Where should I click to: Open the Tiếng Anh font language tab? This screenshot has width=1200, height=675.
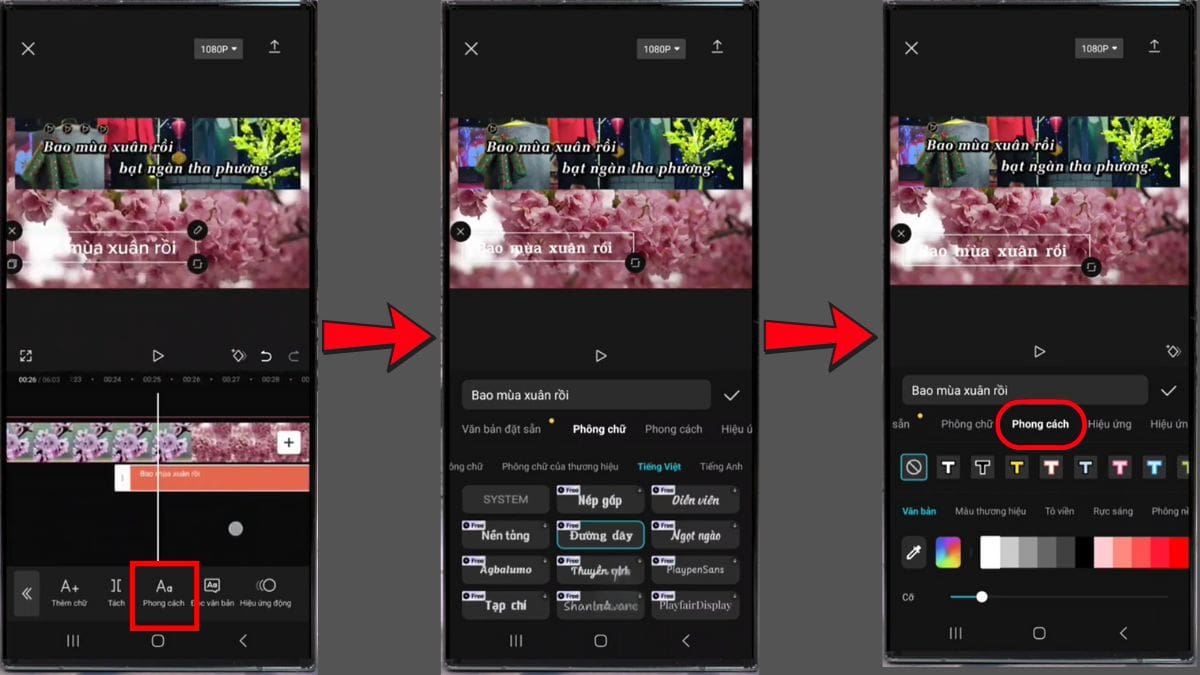coord(721,467)
